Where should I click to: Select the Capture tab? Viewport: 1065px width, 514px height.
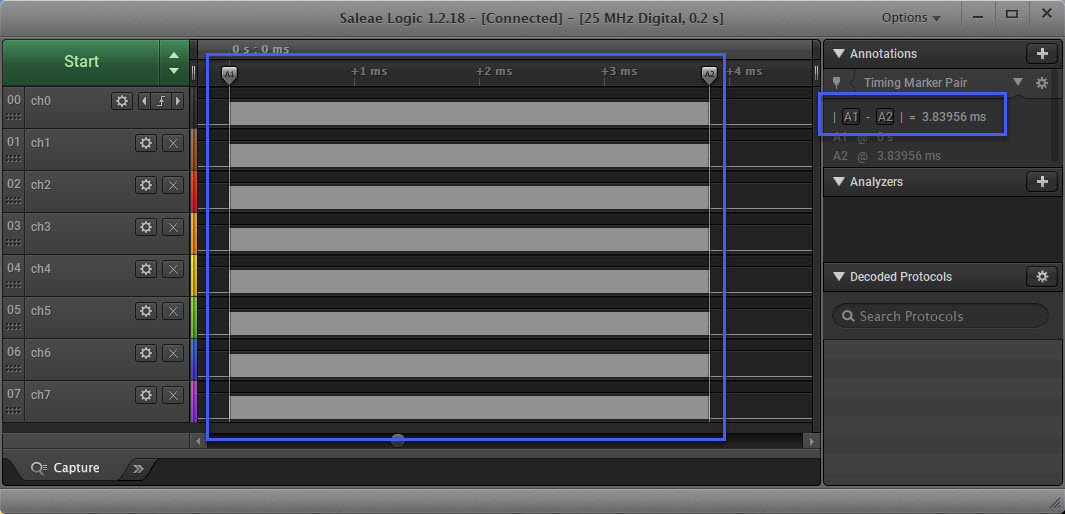point(66,468)
